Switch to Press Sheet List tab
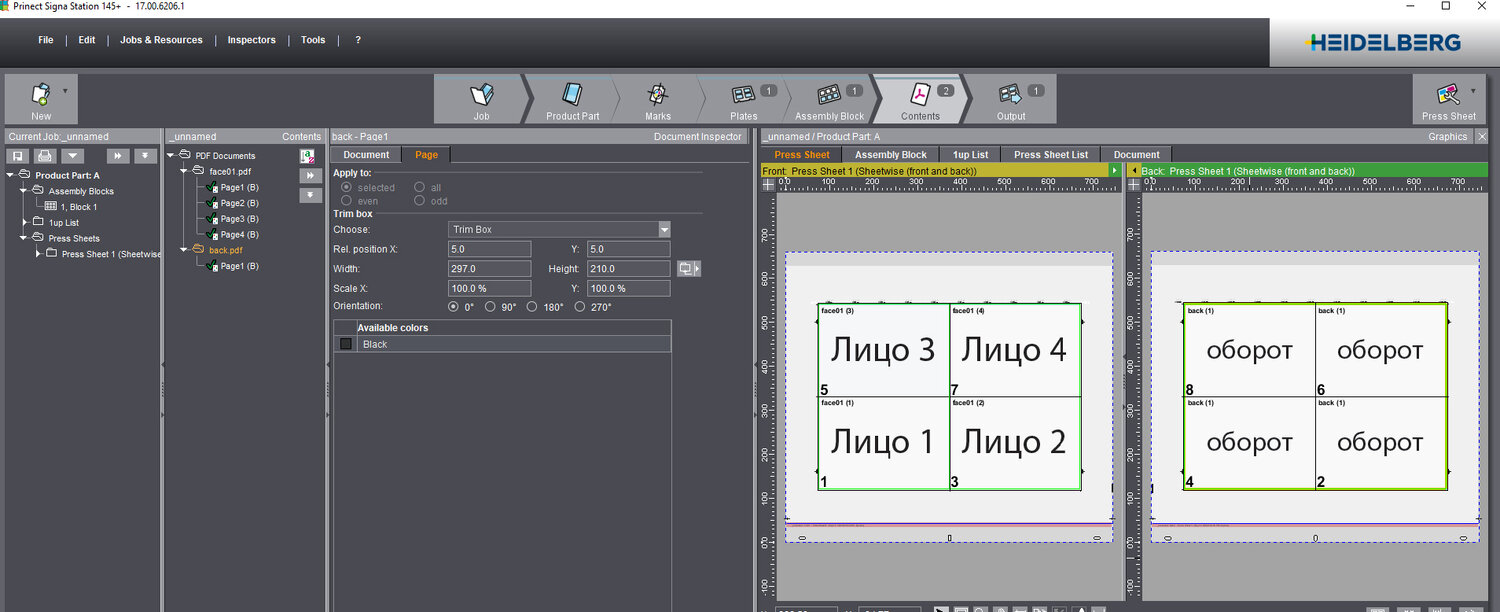 pos(1051,155)
